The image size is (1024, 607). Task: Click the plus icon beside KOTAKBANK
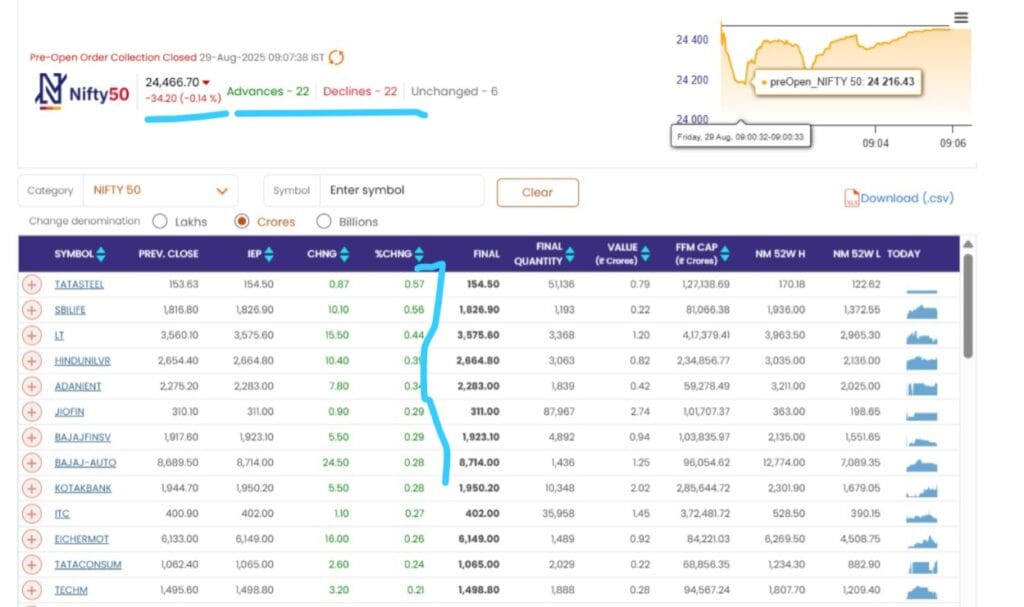pos(31,488)
